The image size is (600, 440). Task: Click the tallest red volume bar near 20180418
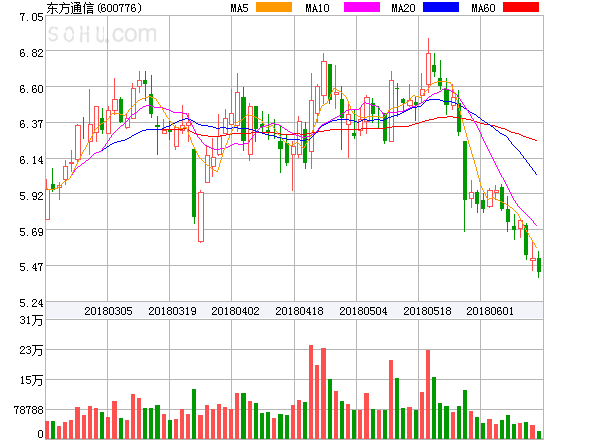[311, 392]
